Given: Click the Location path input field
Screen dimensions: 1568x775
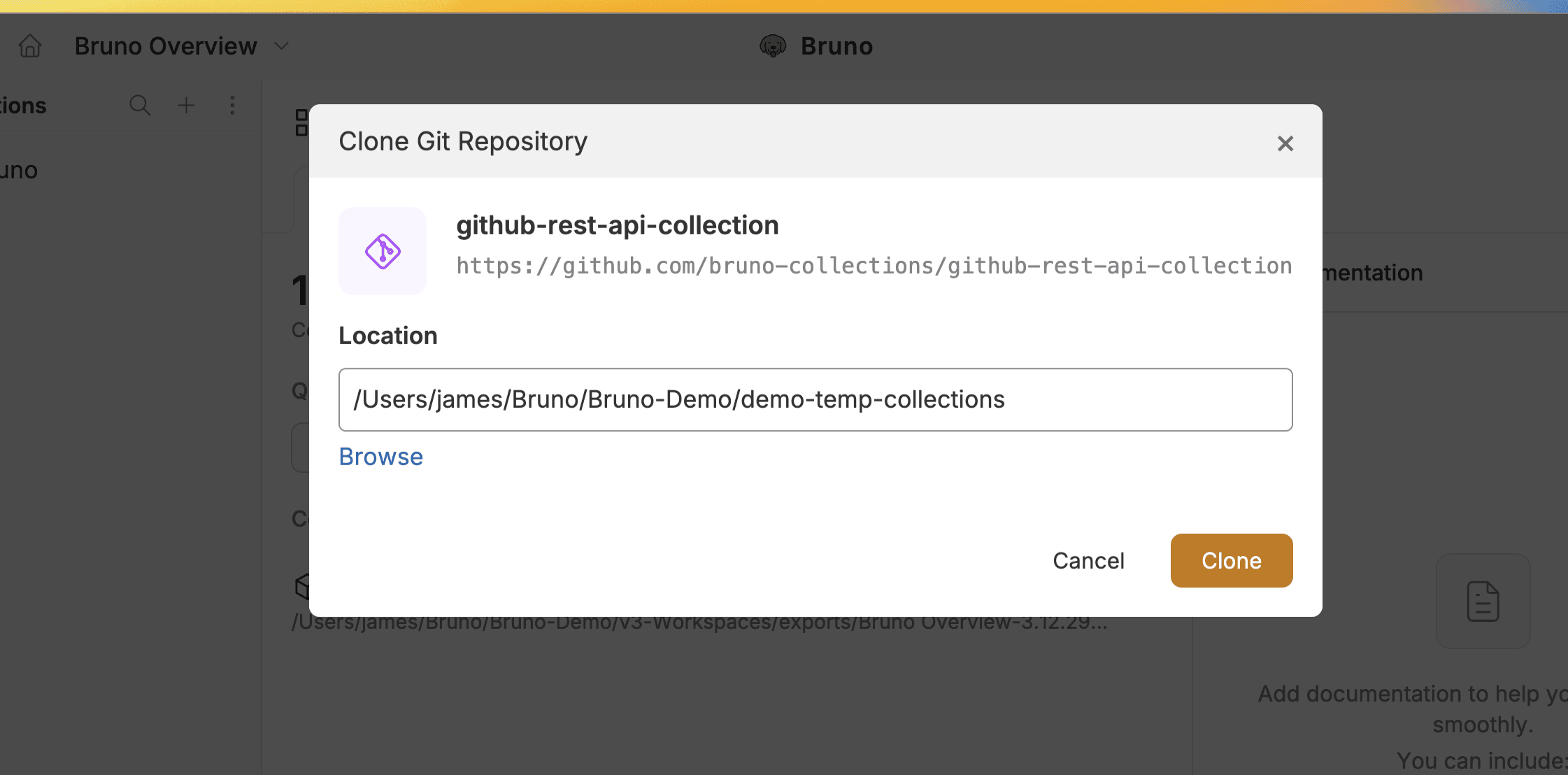Looking at the screenshot, I should (x=815, y=399).
